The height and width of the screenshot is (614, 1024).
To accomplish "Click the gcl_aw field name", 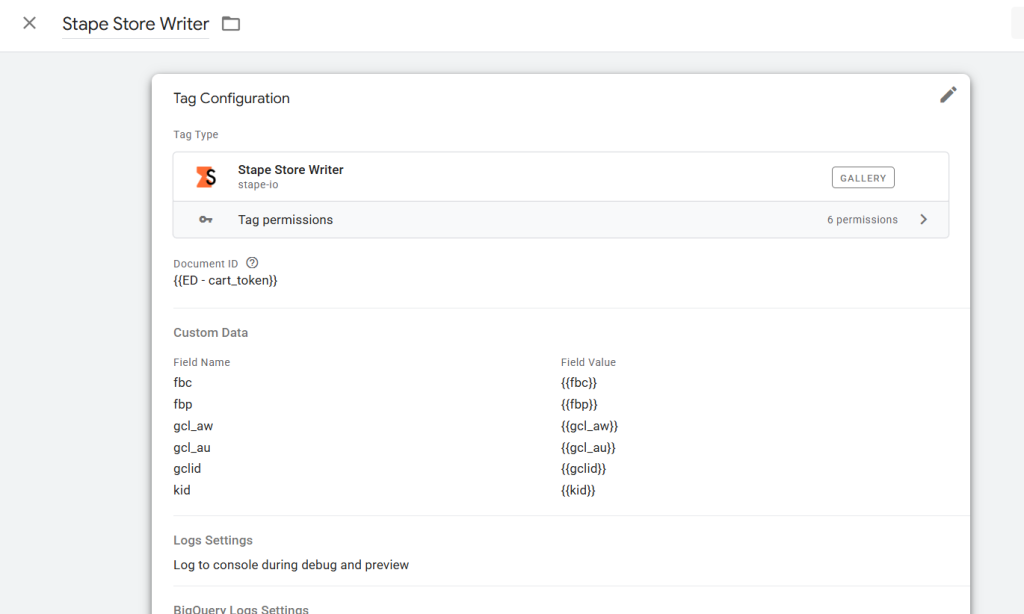I will [x=193, y=426].
